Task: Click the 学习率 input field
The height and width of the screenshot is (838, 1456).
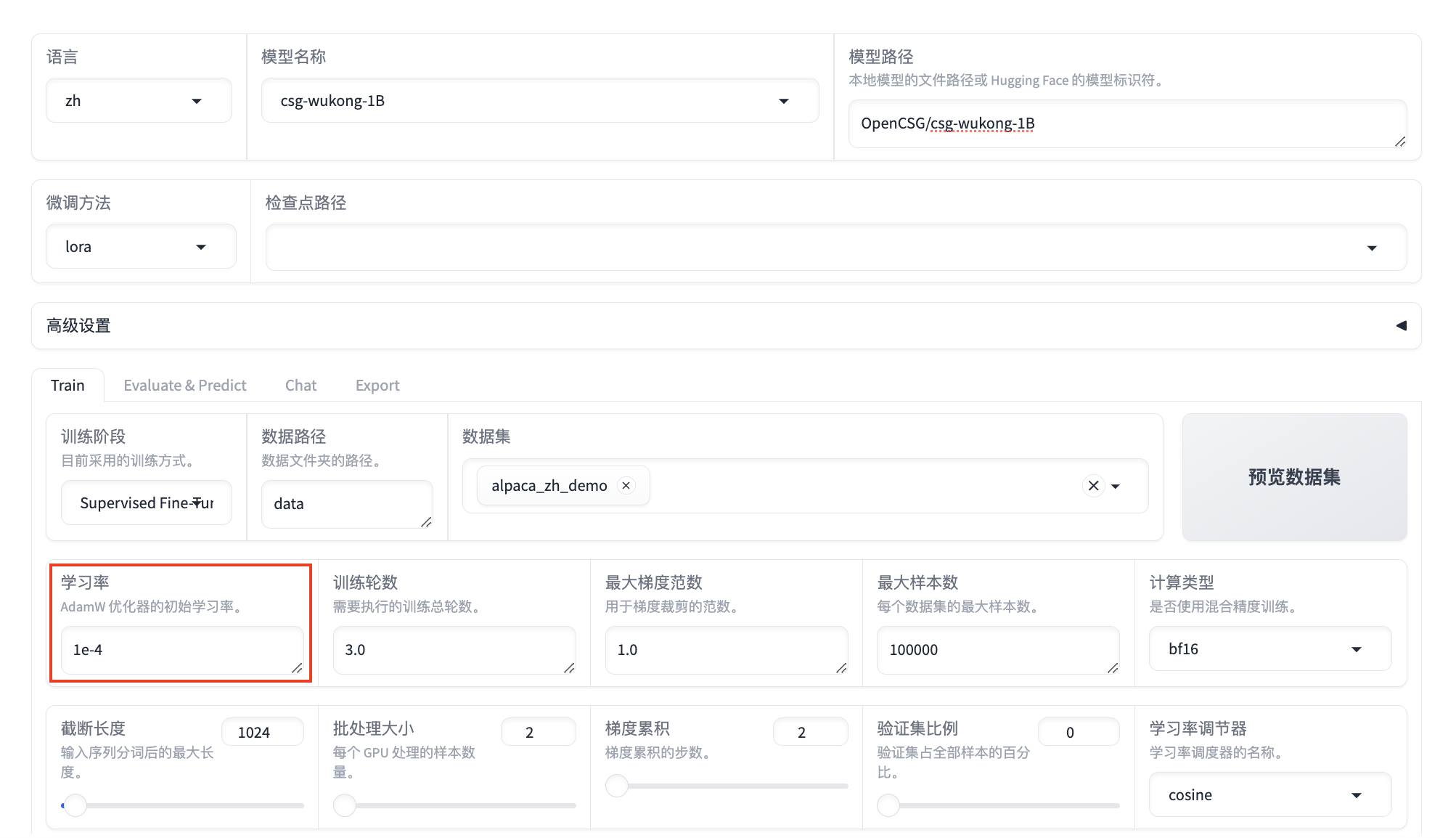Action: point(181,650)
